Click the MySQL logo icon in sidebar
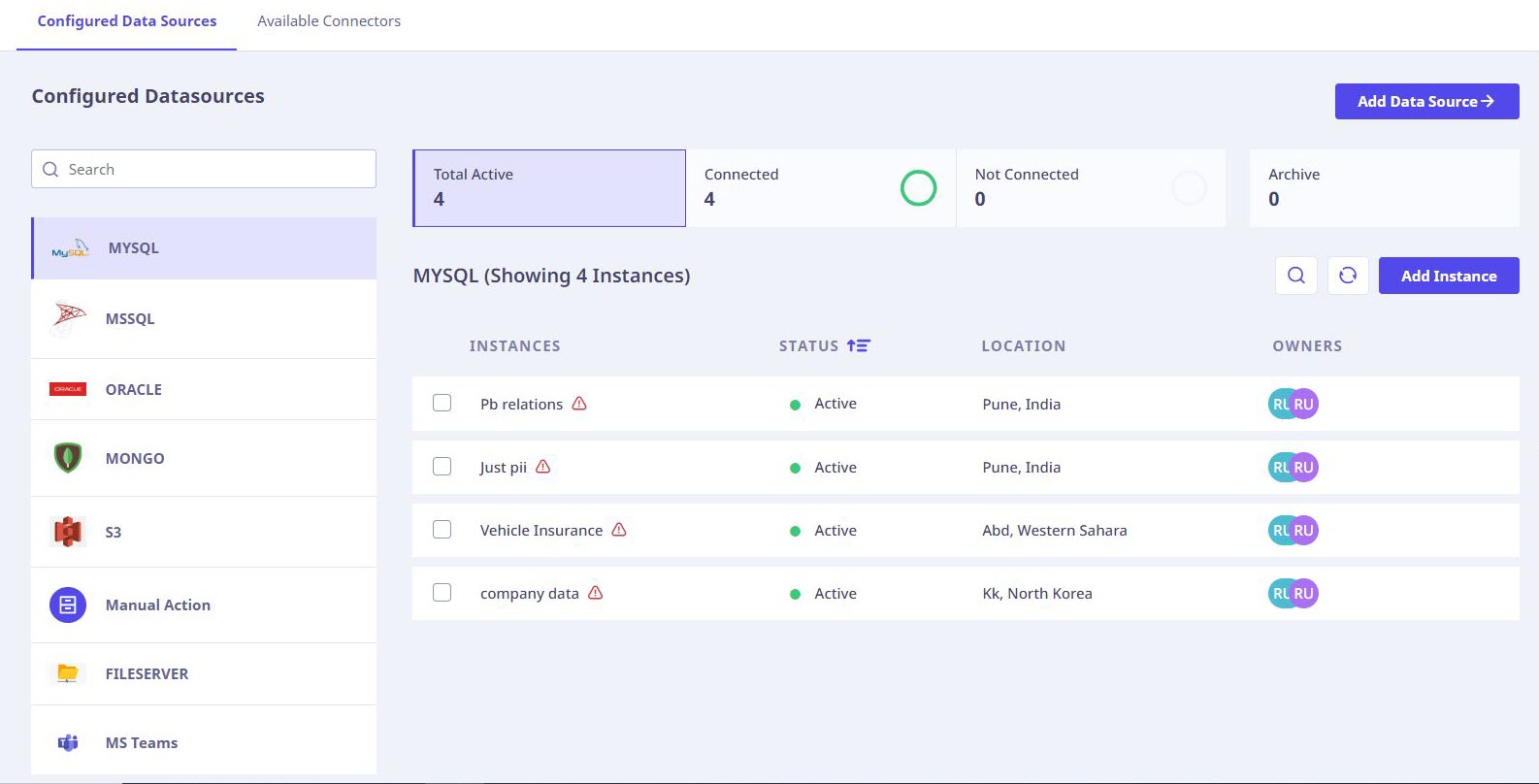The width and height of the screenshot is (1539, 784). tap(70, 248)
